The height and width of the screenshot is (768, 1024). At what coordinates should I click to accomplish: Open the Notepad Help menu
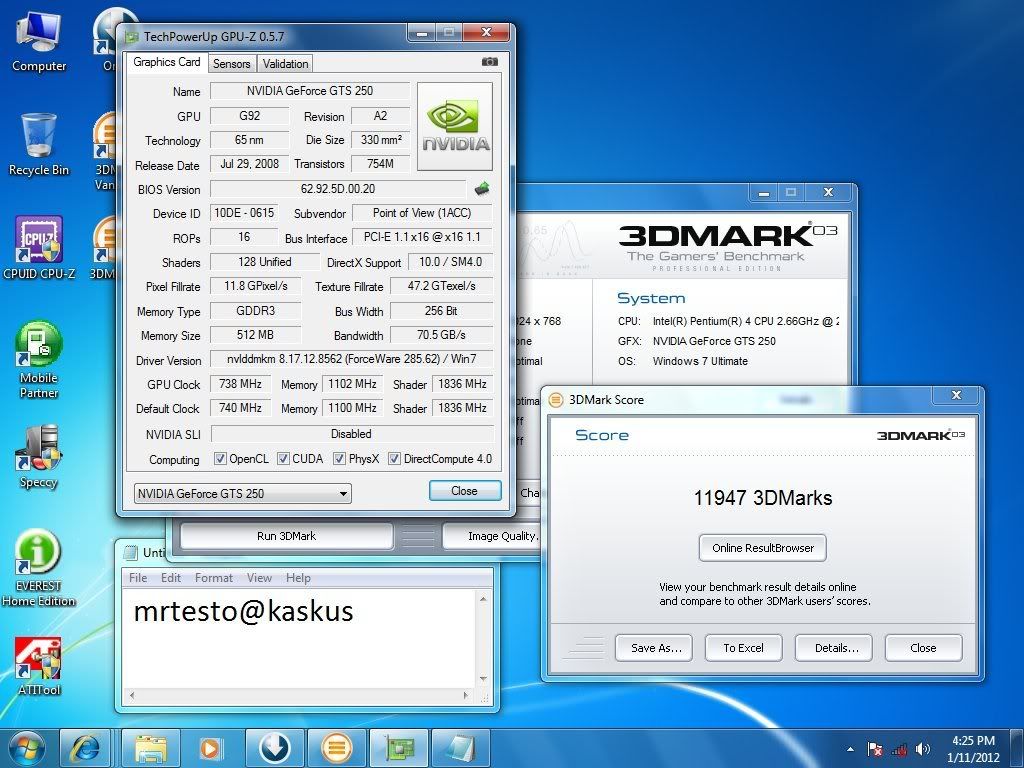coord(298,578)
